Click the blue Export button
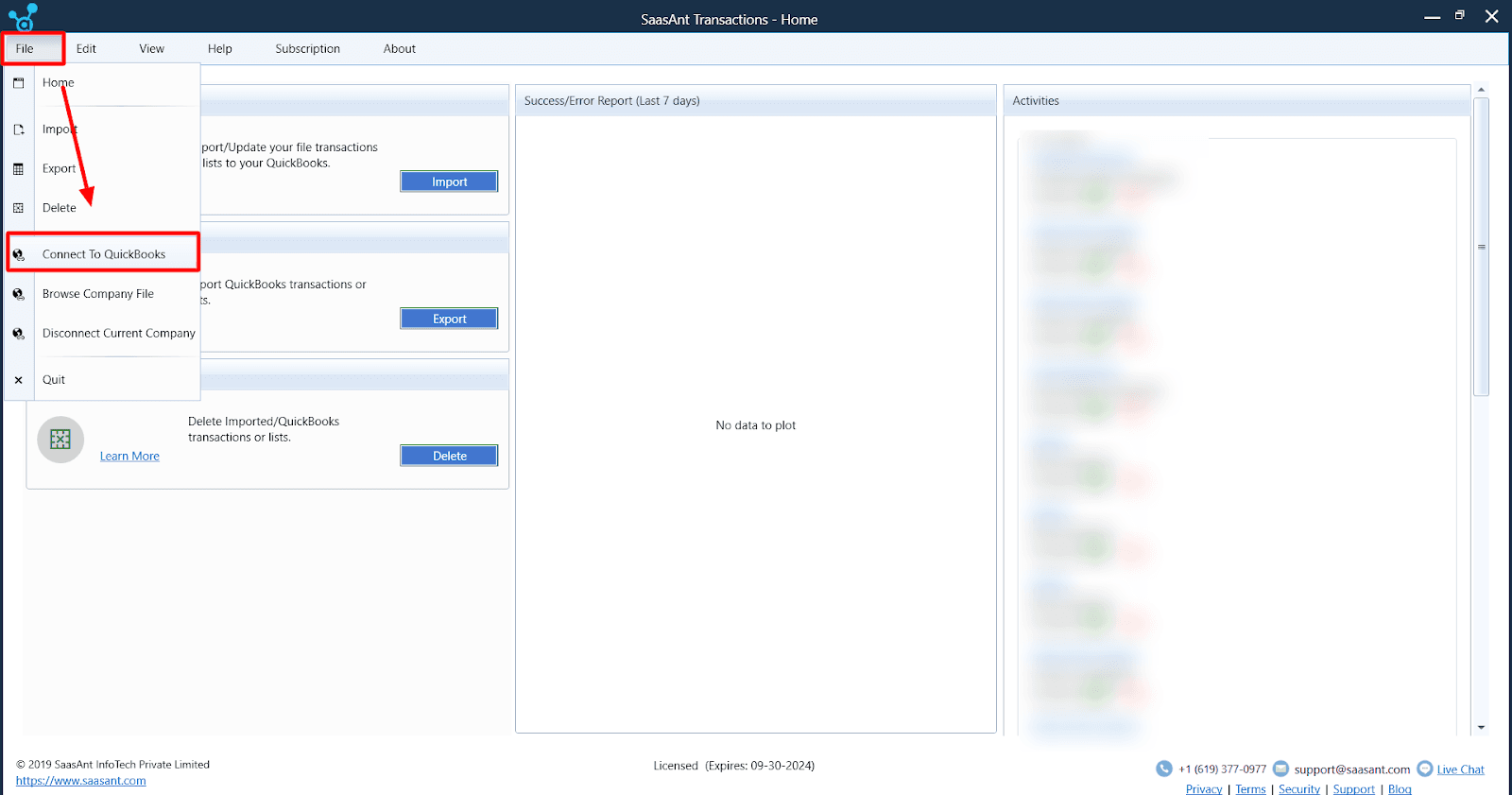The width and height of the screenshot is (1512, 795). pyautogui.click(x=449, y=319)
